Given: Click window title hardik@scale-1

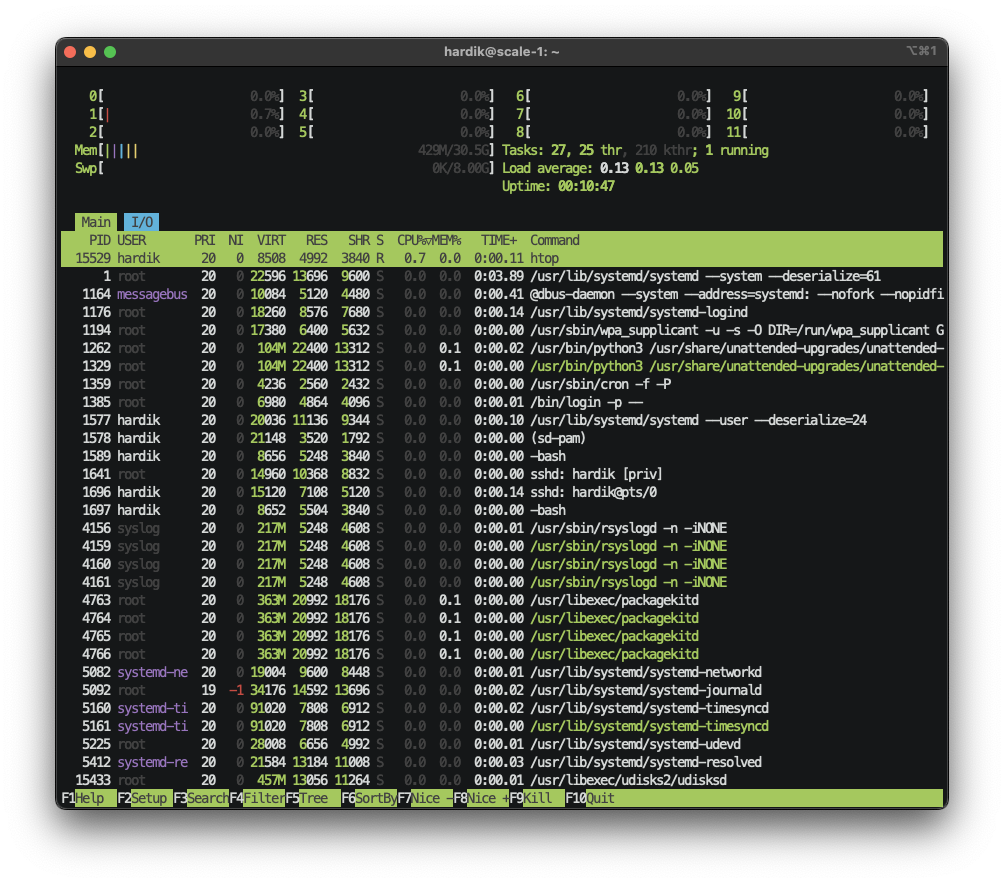Looking at the screenshot, I should click(501, 51).
